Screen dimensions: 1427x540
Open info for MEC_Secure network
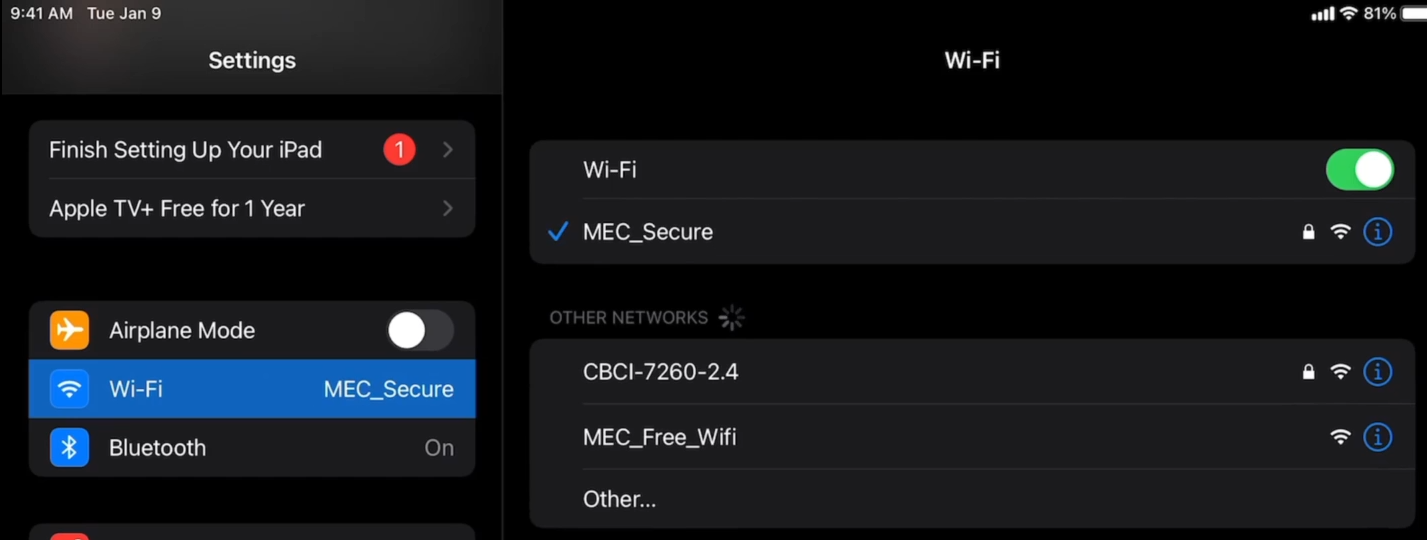(x=1377, y=232)
